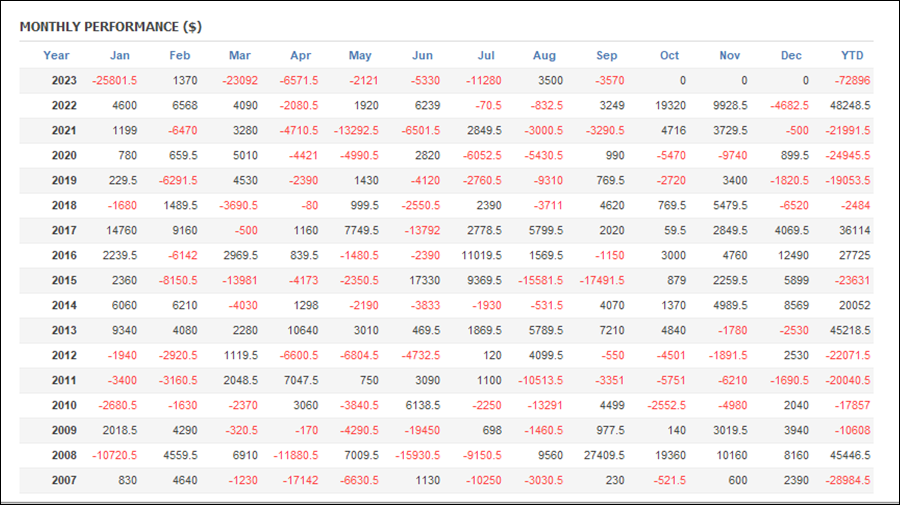This screenshot has height=505, width=900.
Task: Click the Apr column header
Action: [x=301, y=56]
